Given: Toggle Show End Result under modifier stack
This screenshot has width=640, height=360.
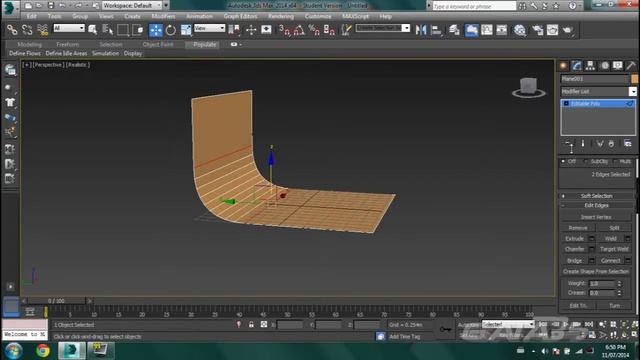Looking at the screenshot, I should 582,144.
